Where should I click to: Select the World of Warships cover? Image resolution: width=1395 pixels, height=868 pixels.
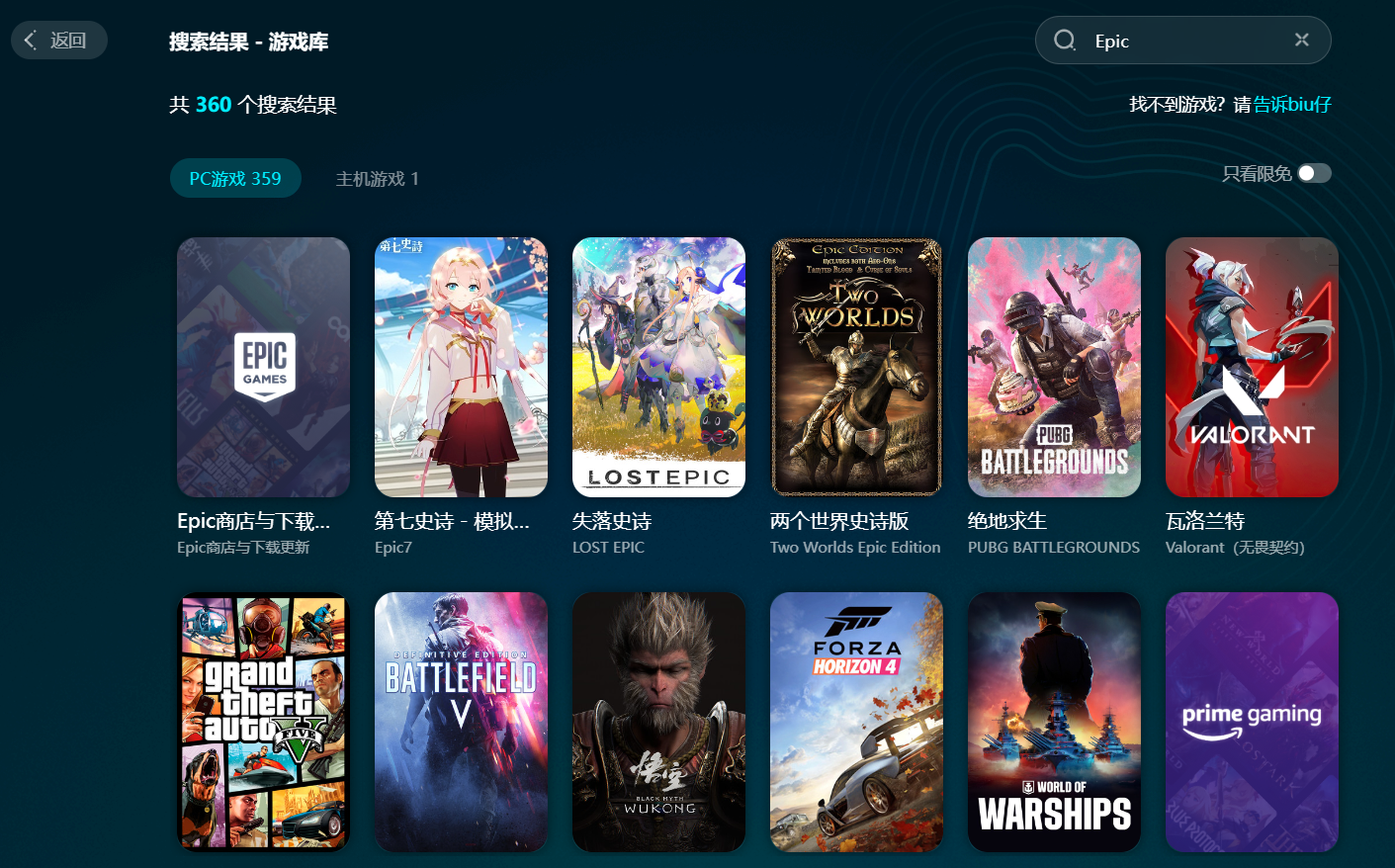click(1054, 722)
